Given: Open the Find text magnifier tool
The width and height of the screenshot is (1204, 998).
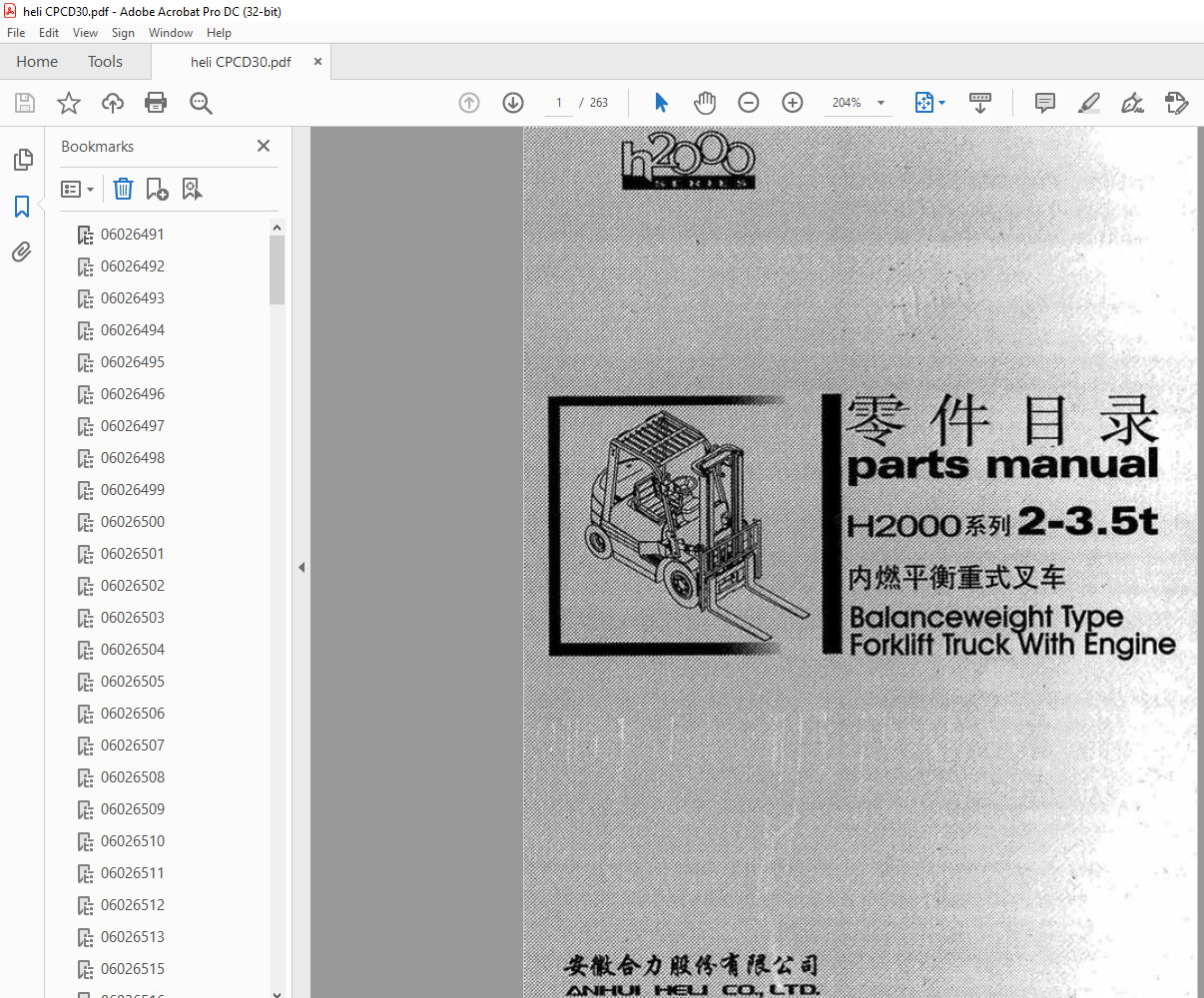Looking at the screenshot, I should tap(201, 103).
